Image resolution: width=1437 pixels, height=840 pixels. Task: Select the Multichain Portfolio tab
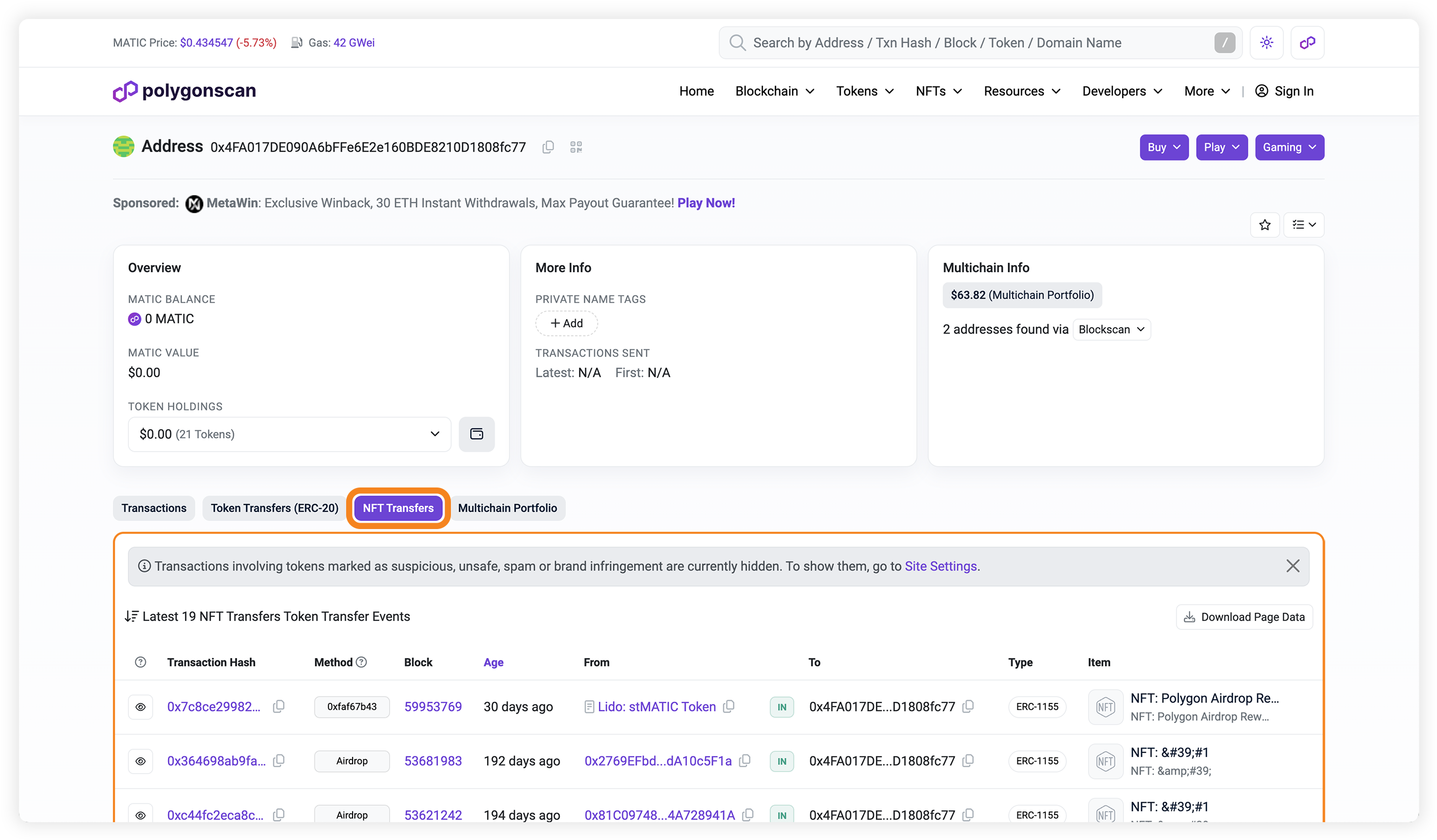(506, 508)
